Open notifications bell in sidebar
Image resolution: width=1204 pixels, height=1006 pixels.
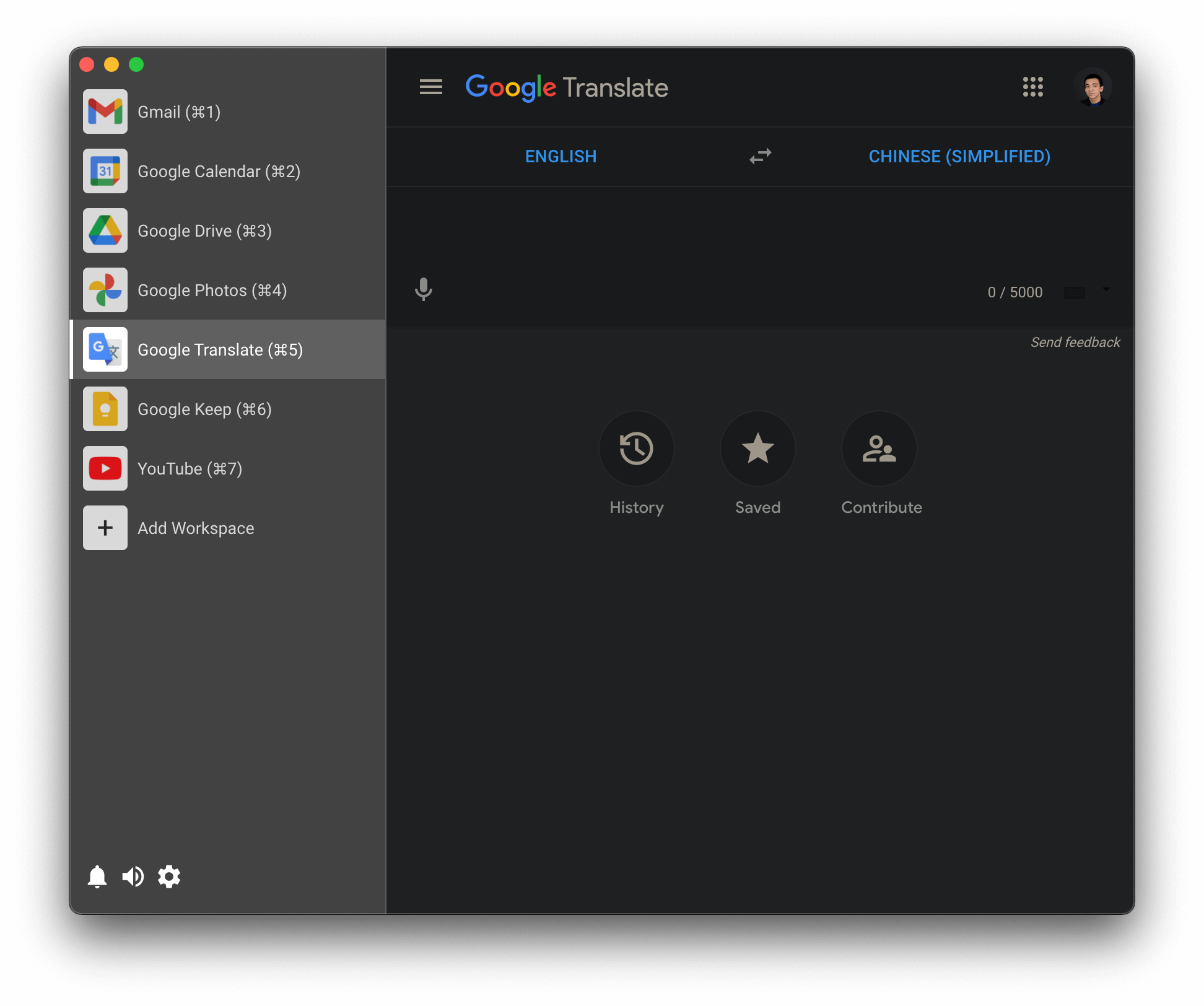pos(97,877)
